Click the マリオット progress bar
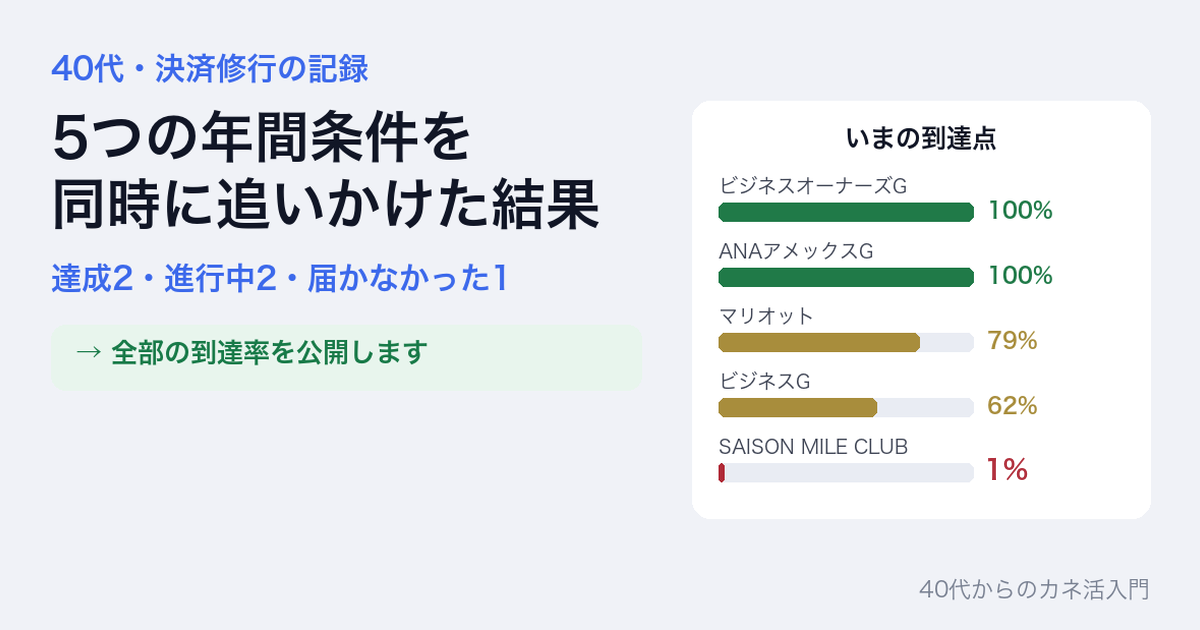The image size is (1200, 630). click(846, 342)
